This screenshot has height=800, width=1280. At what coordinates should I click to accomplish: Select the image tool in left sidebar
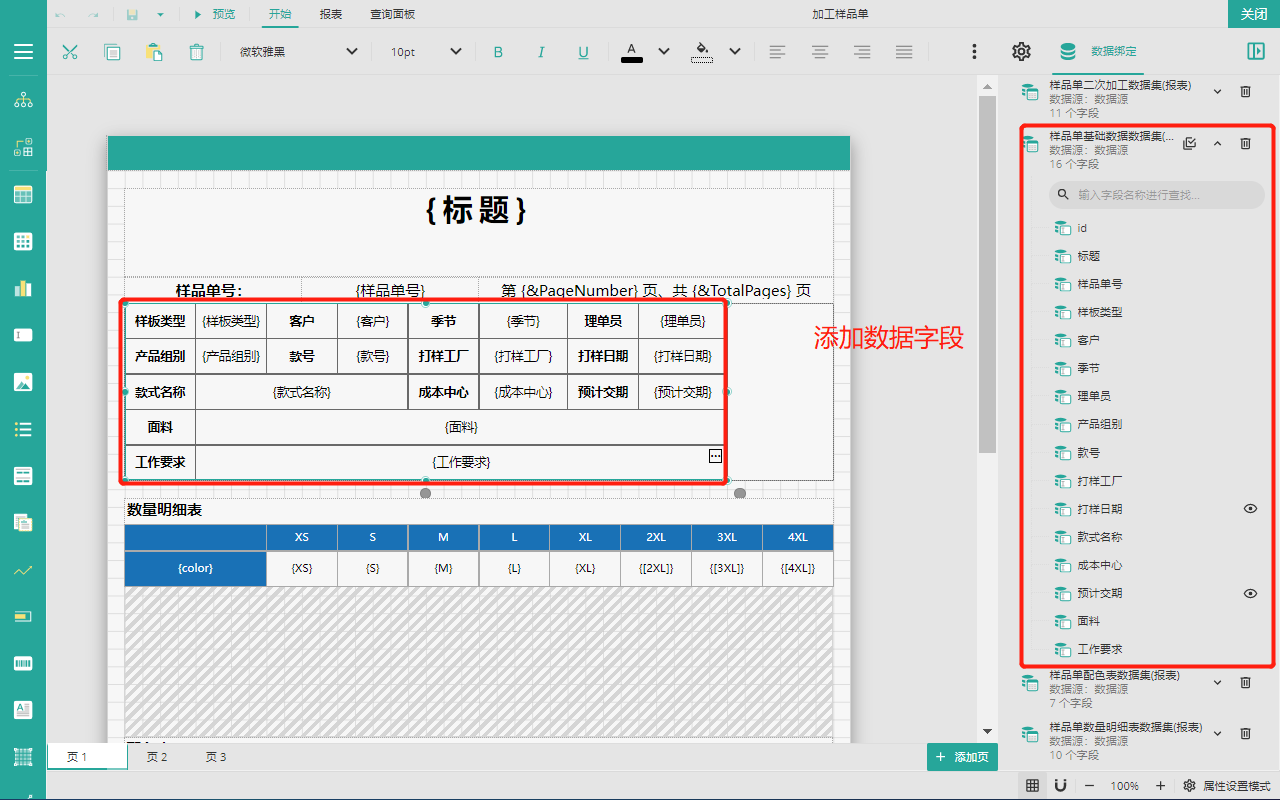tap(23, 382)
